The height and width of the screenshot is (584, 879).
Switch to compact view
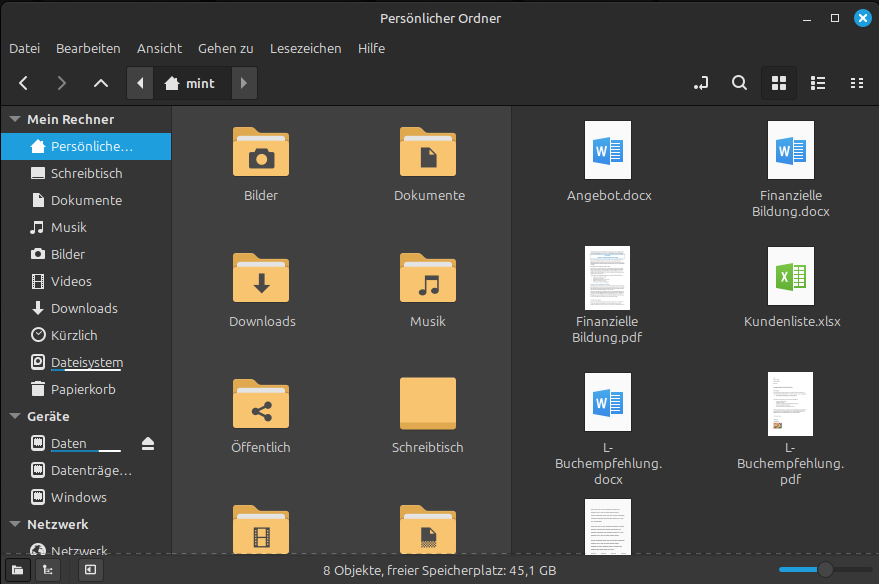856,83
